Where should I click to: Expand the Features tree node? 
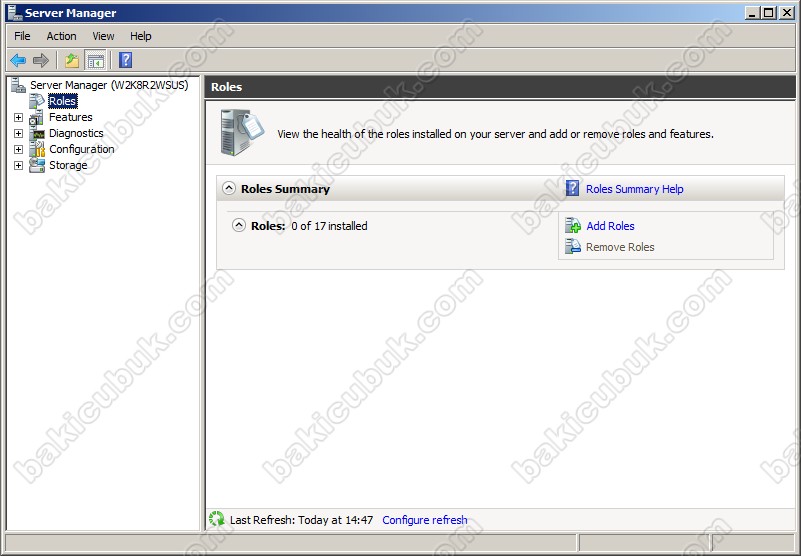tap(18, 118)
